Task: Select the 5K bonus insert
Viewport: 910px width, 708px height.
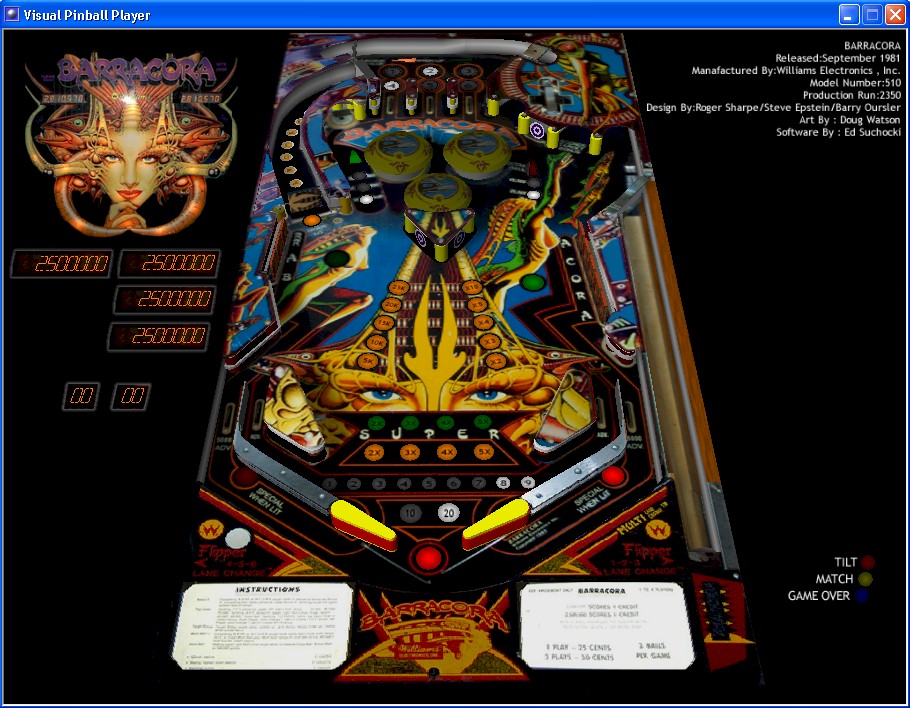Action: (368, 361)
